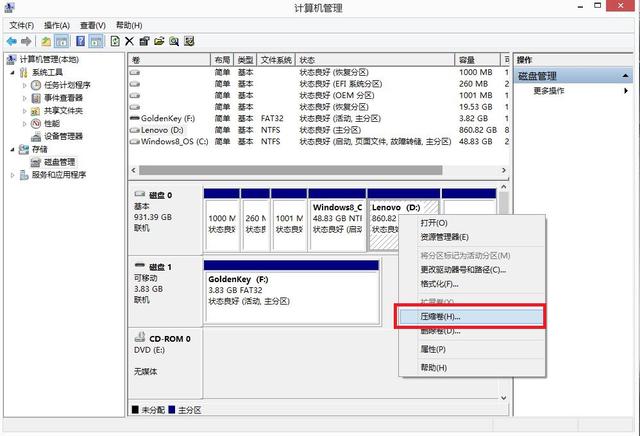640x436 pixels.
Task: Click the checklist Settings toolbar icon
Action: click(x=189, y=41)
